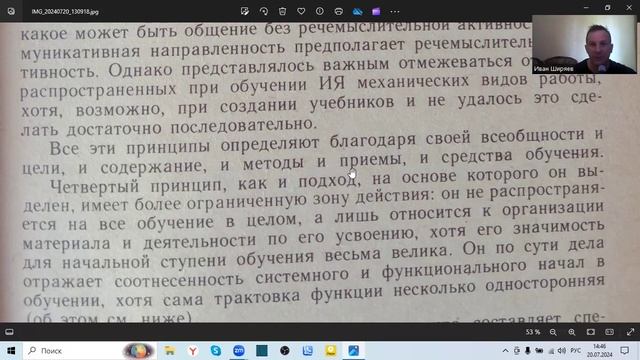
Task: Open the OneDrive cloud icon in toolbar
Action: (358, 11)
